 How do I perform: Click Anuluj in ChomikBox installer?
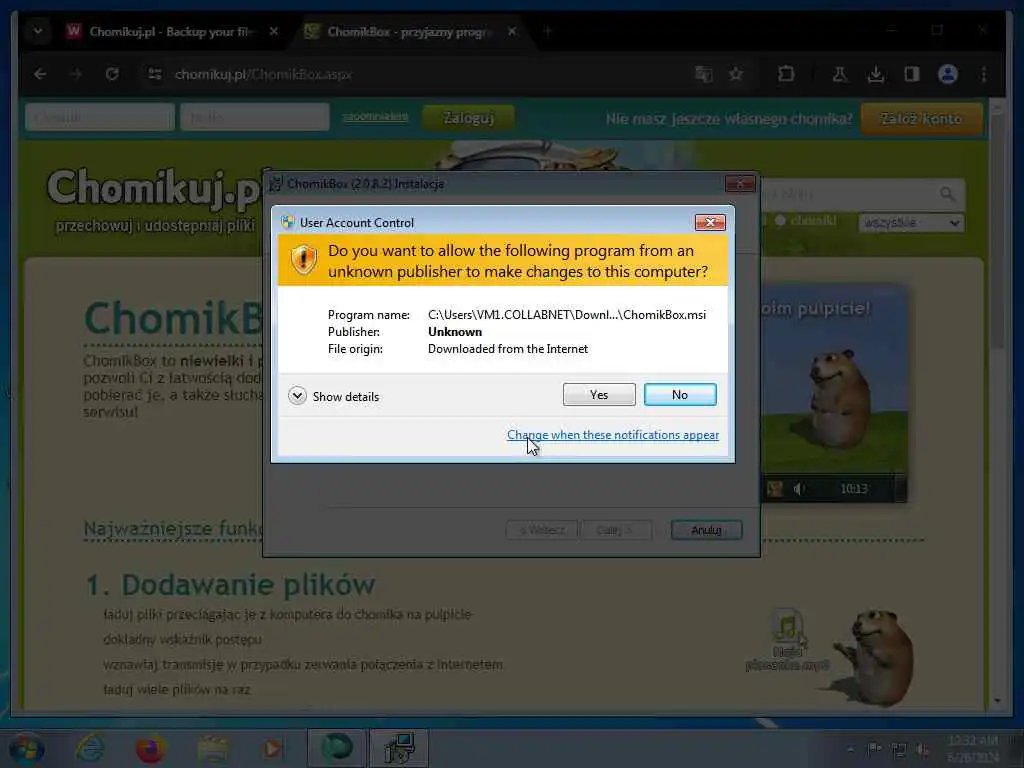(x=706, y=530)
